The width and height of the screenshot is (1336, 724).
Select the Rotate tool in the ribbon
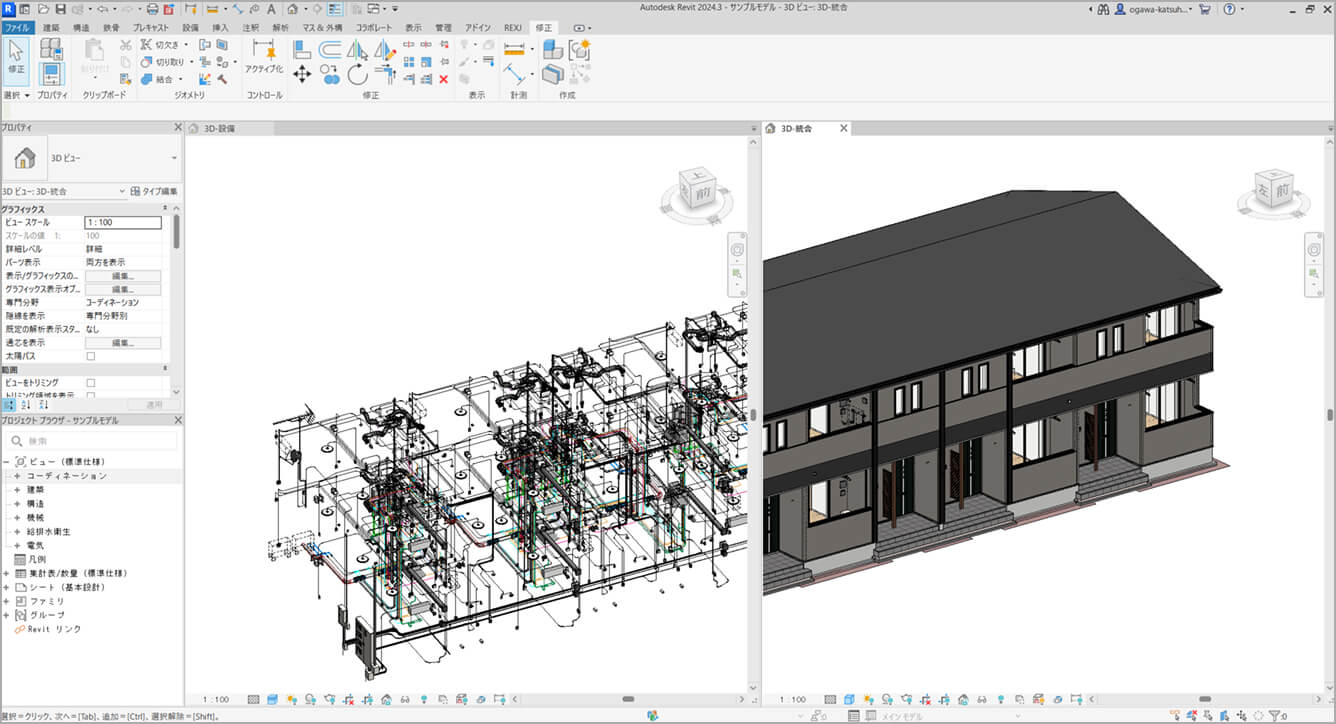coord(358,73)
